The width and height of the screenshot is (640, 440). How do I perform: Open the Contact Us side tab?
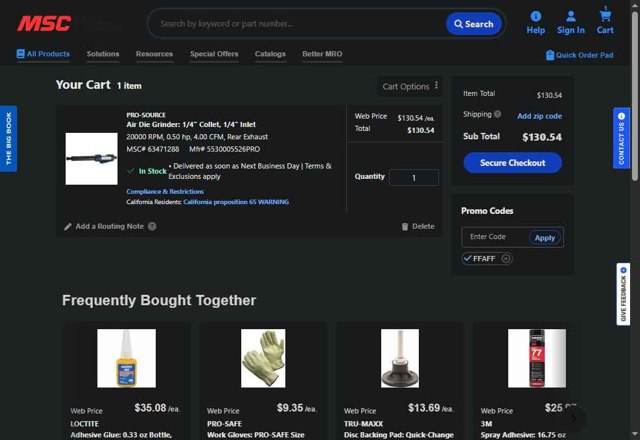click(621, 138)
